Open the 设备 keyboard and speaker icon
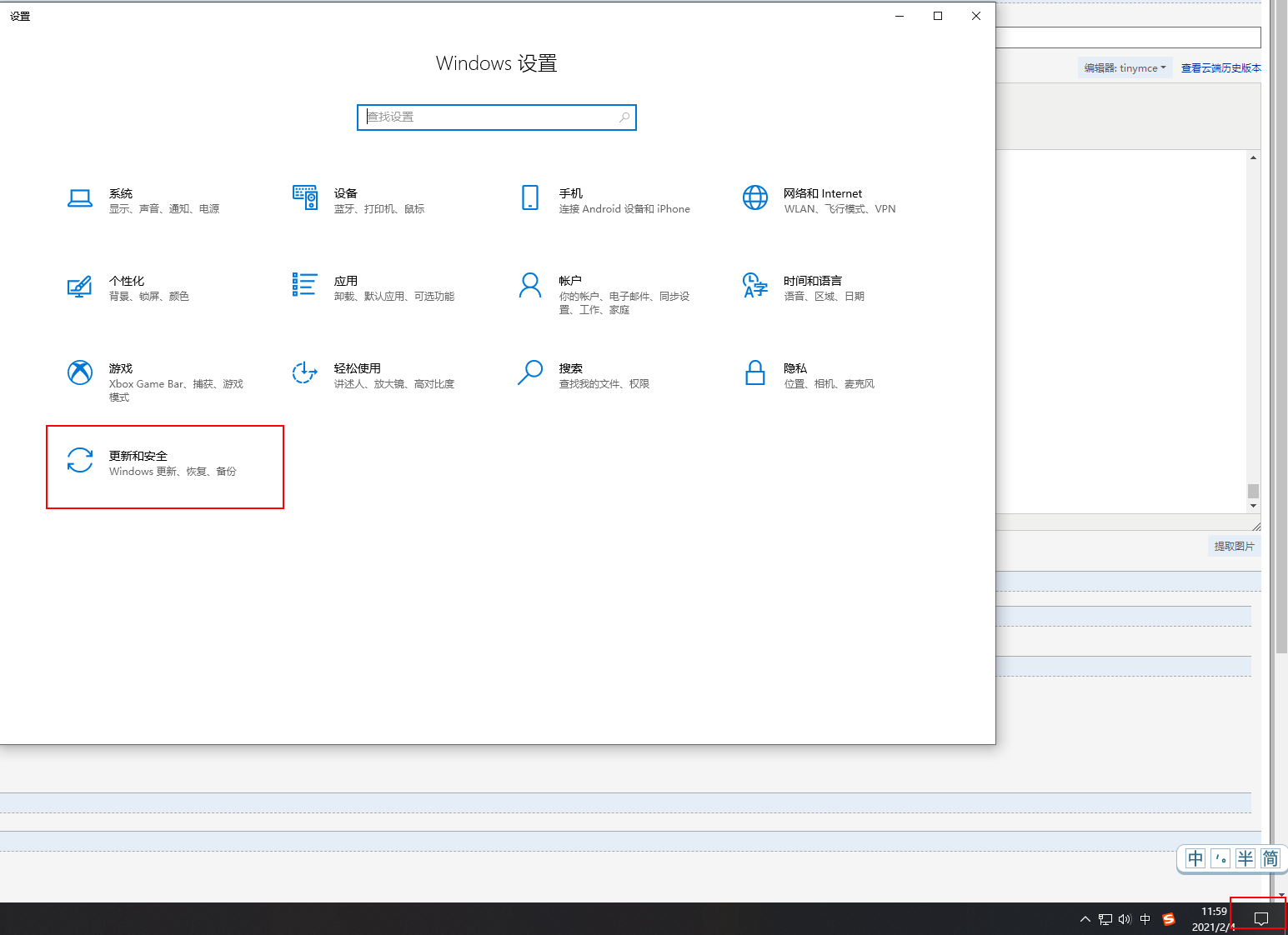1288x935 pixels. [305, 197]
